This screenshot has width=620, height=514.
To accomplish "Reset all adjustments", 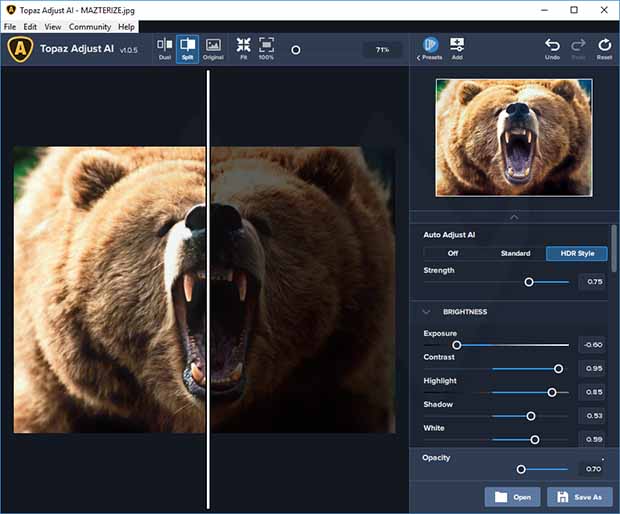I will point(604,48).
